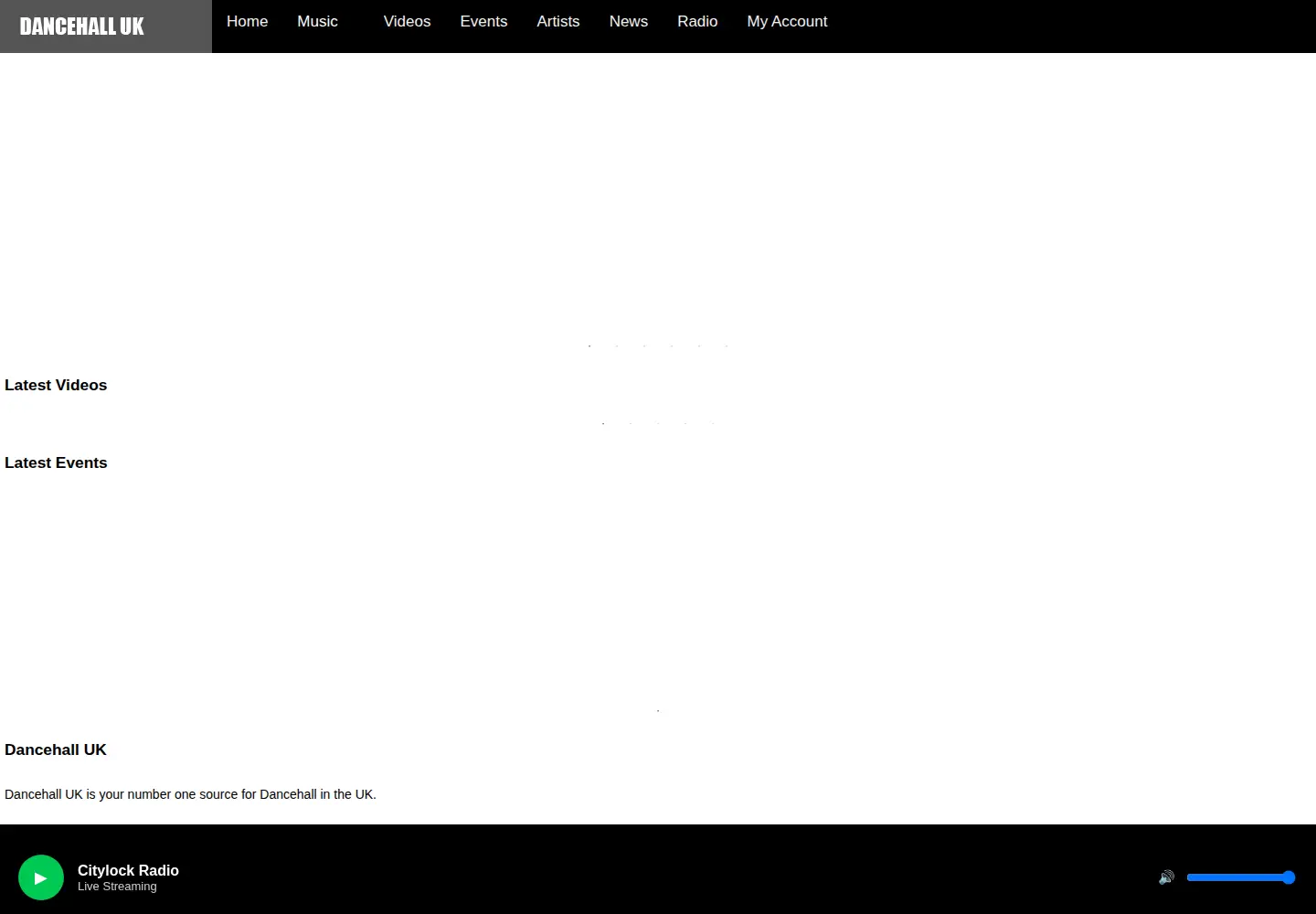Click the Latest Videos heading

point(56,385)
